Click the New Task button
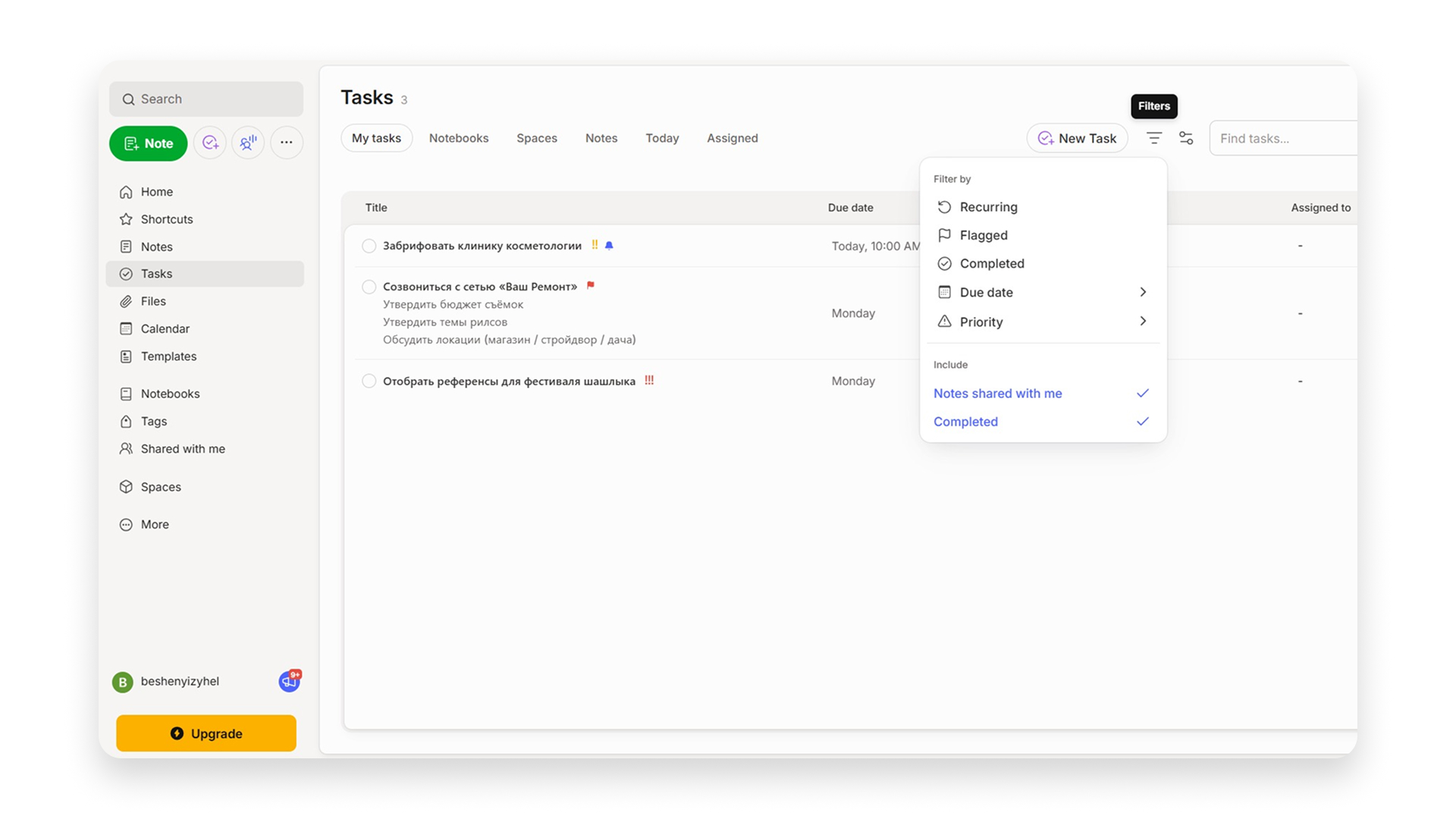1456x819 pixels. tap(1077, 138)
